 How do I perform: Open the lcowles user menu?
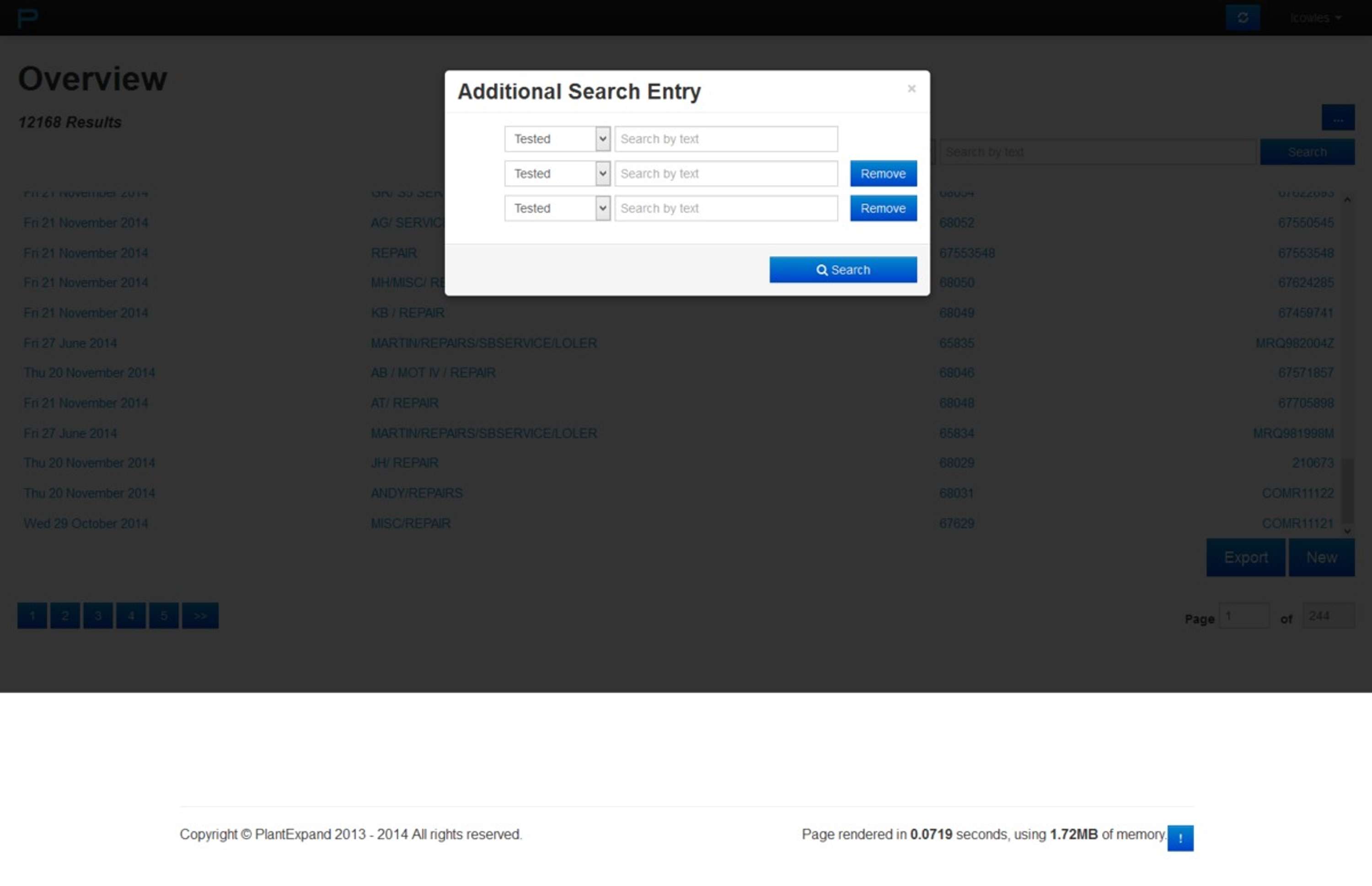click(1315, 18)
